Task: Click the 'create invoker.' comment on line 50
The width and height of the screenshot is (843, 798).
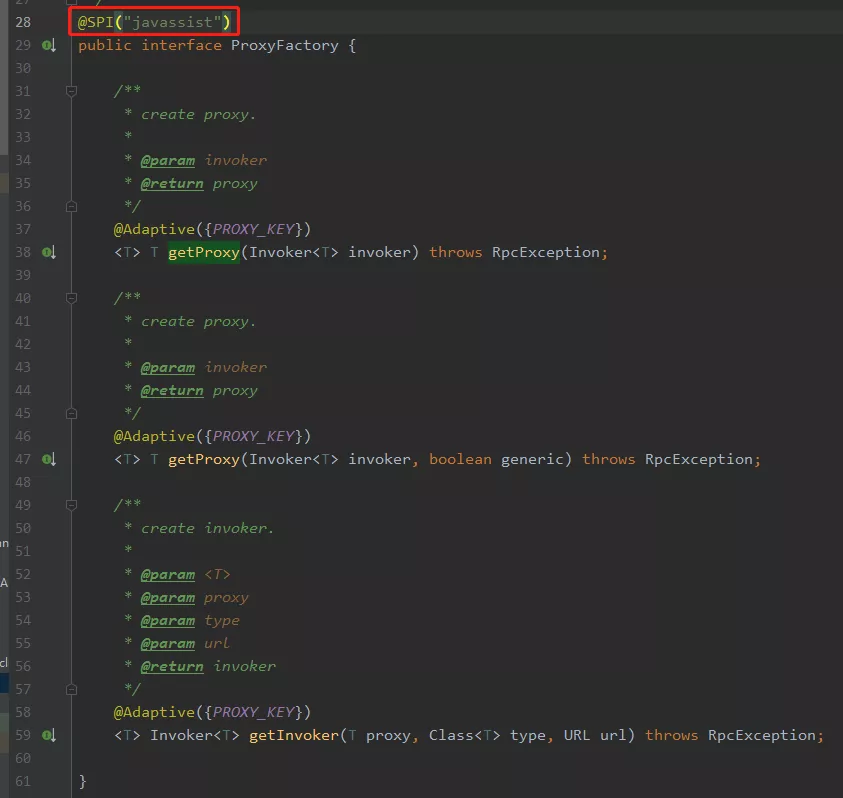Action: coord(208,529)
